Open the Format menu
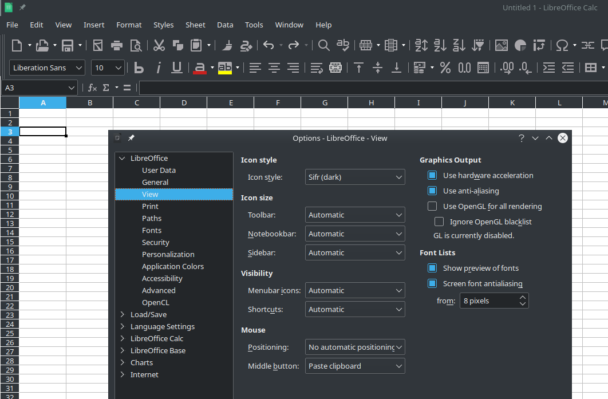 (129, 25)
